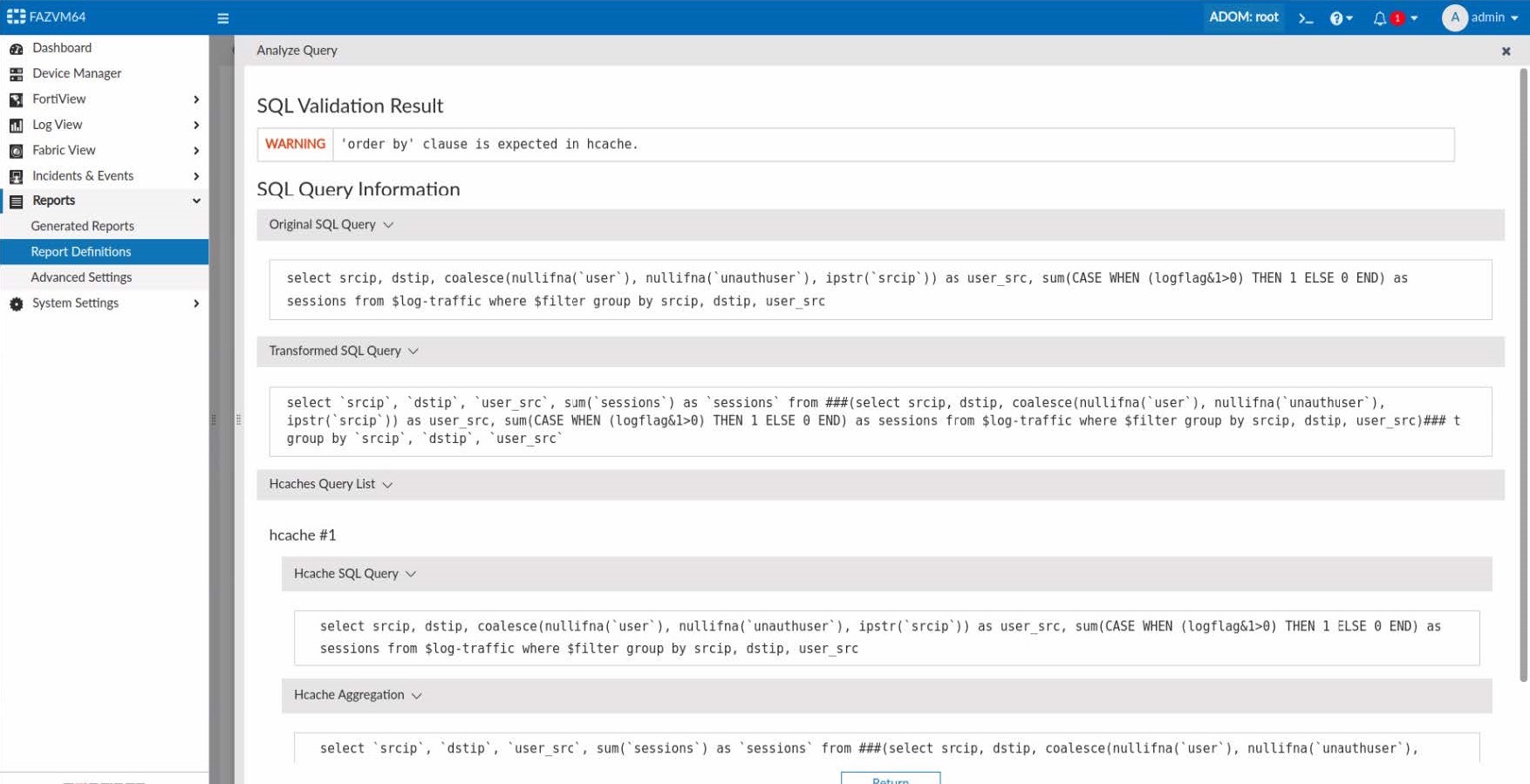Click the FortiView icon
The width and height of the screenshot is (1530, 784).
(16, 99)
